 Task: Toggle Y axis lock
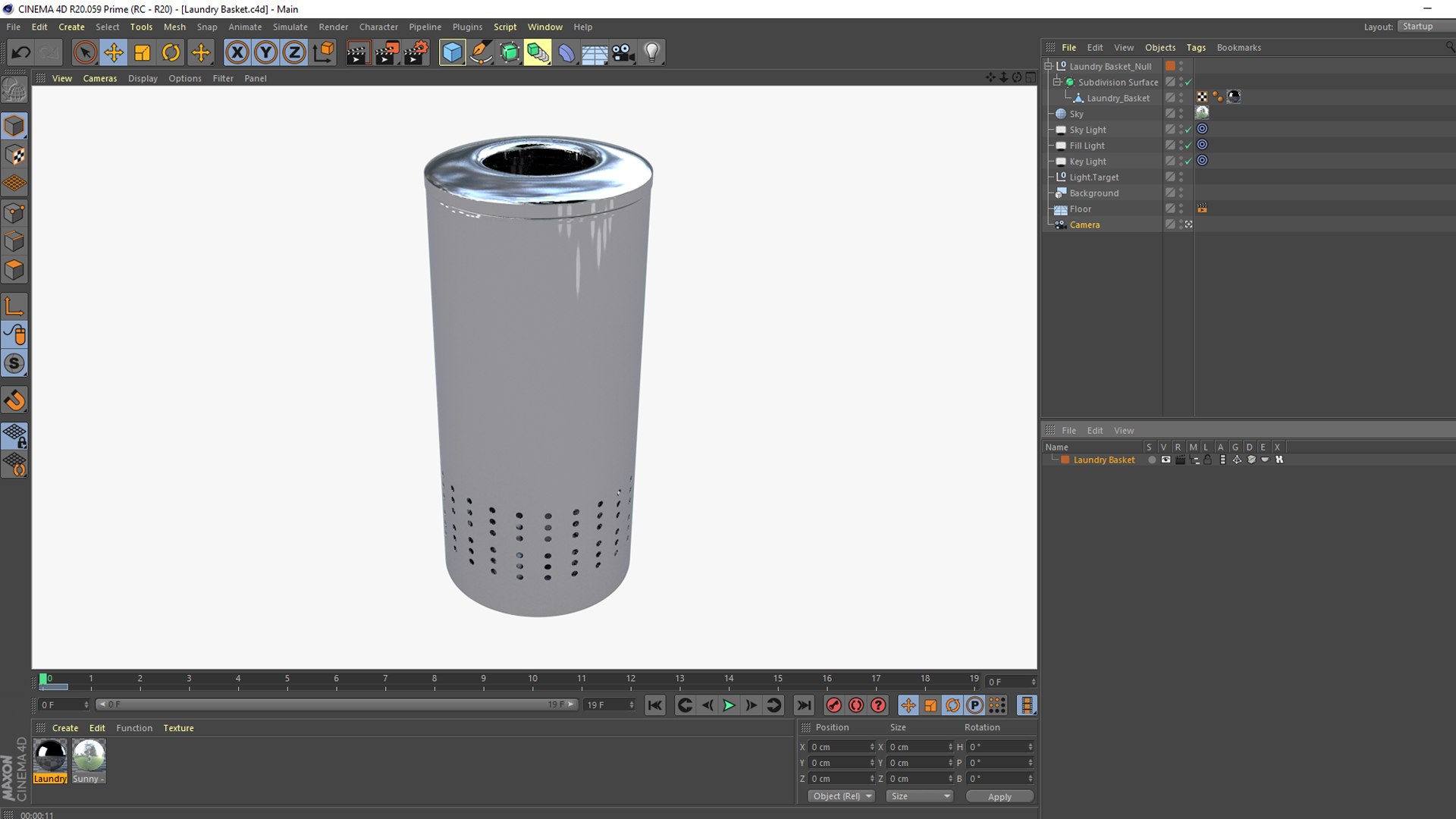pos(266,52)
